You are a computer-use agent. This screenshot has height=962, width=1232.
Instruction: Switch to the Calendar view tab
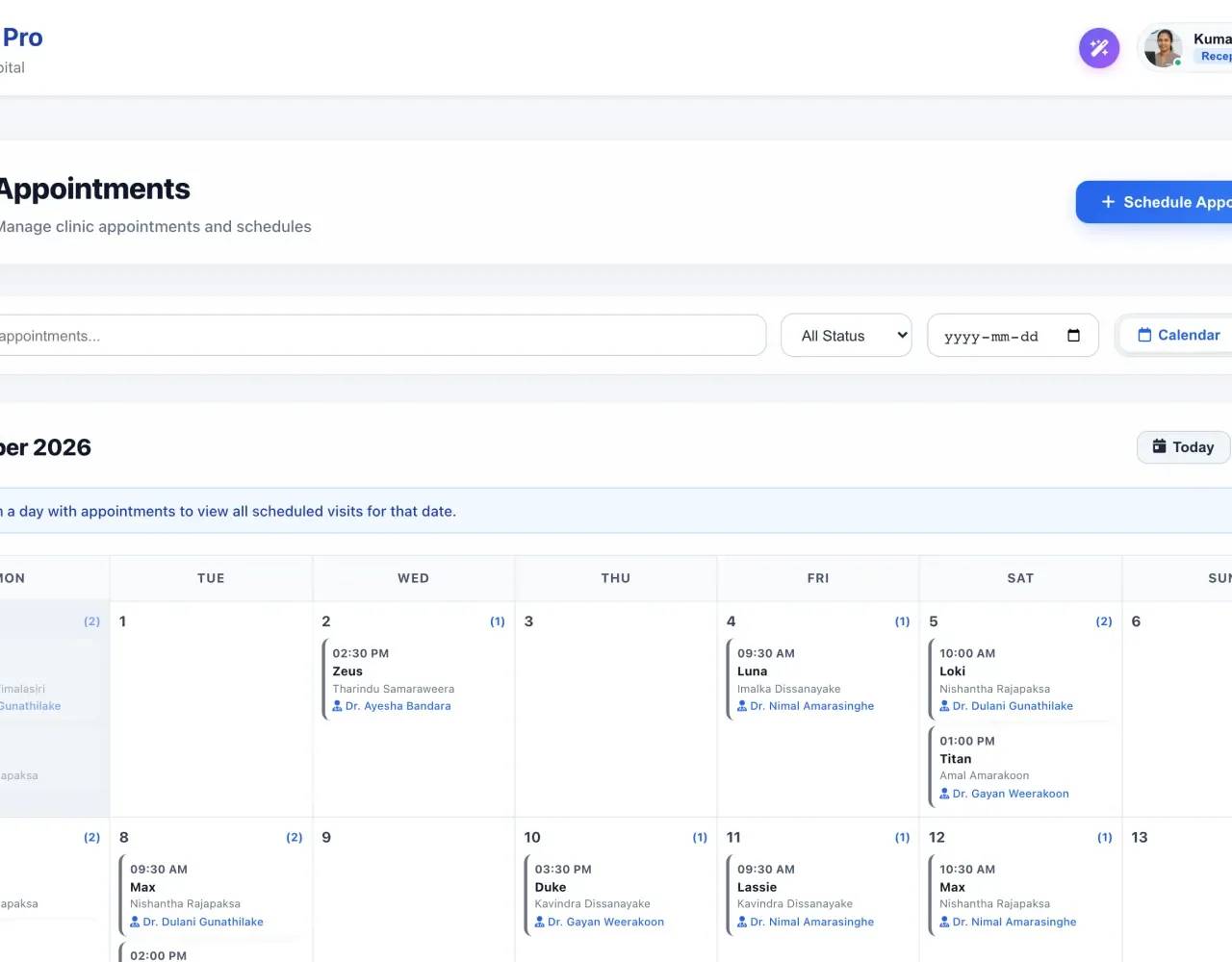(x=1178, y=335)
